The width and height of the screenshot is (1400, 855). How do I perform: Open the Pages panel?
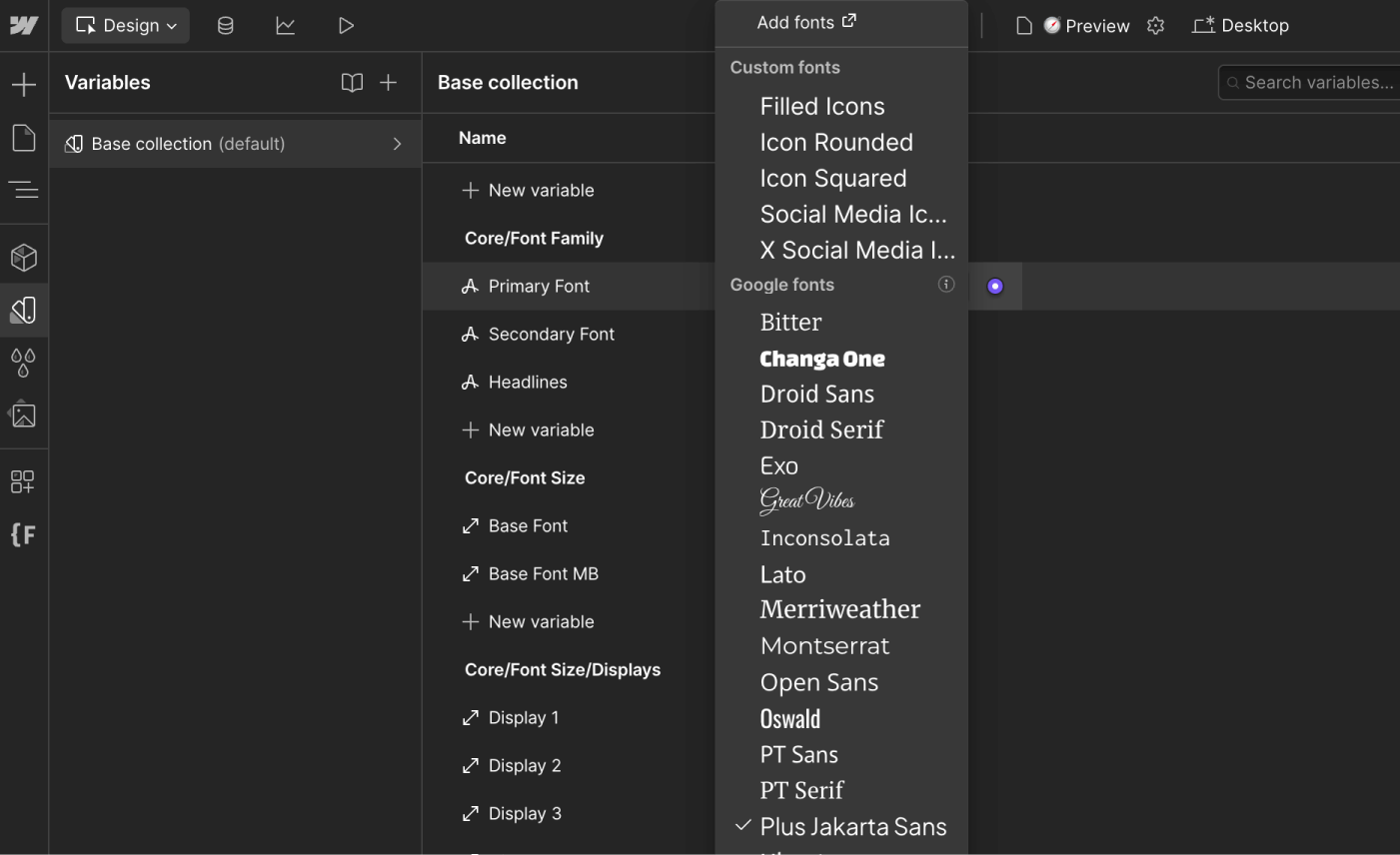pyautogui.click(x=24, y=137)
